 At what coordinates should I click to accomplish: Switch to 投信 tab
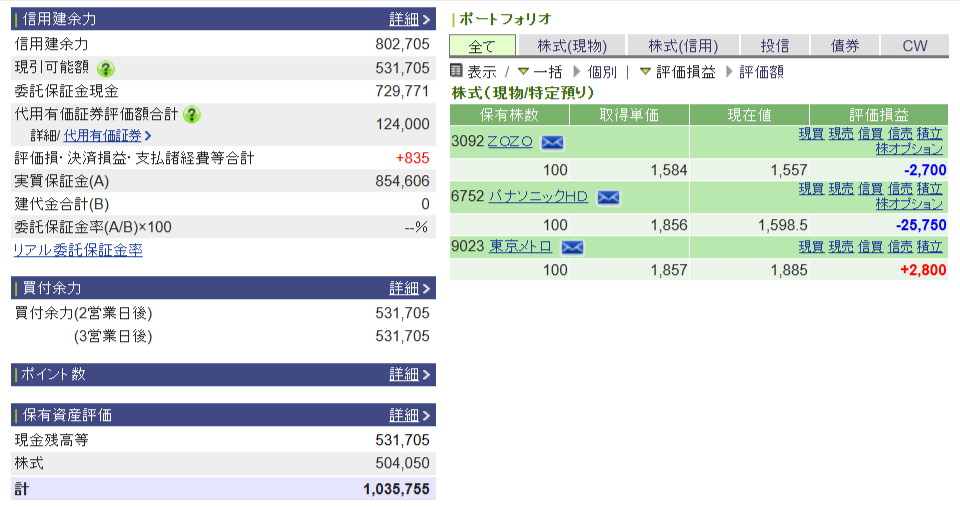tap(774, 46)
